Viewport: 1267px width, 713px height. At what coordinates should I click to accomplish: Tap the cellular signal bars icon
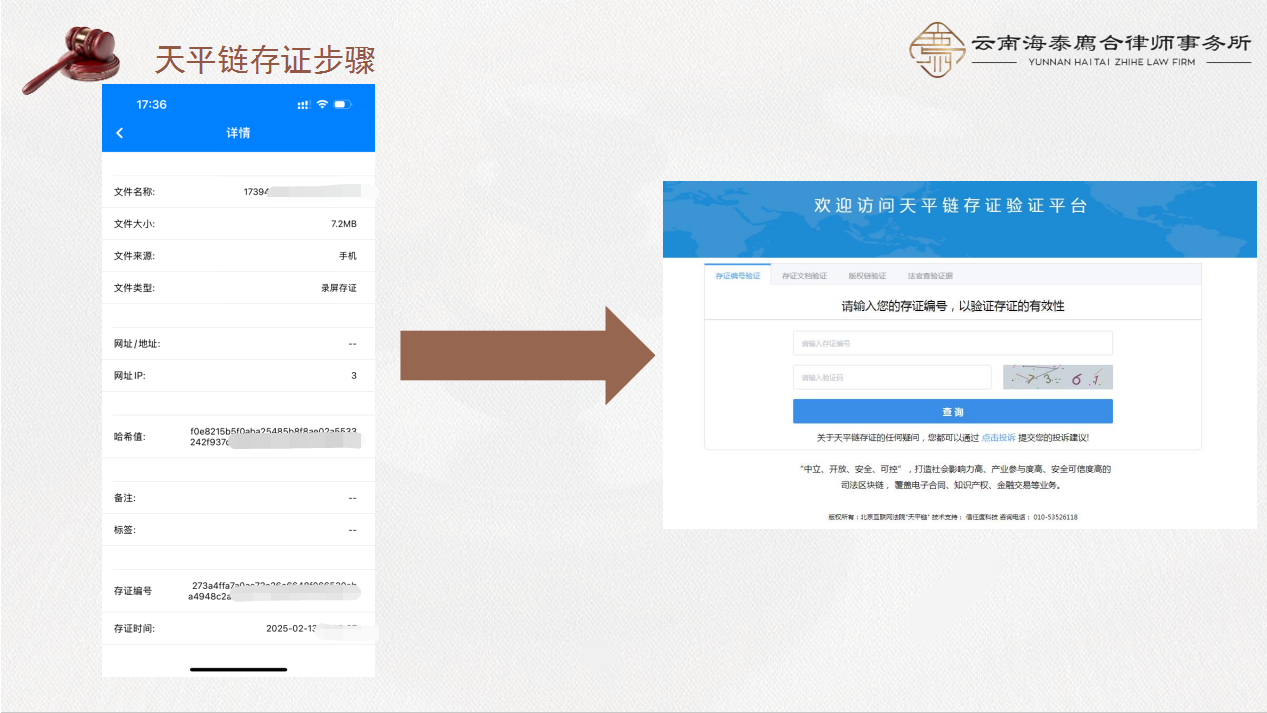(304, 105)
